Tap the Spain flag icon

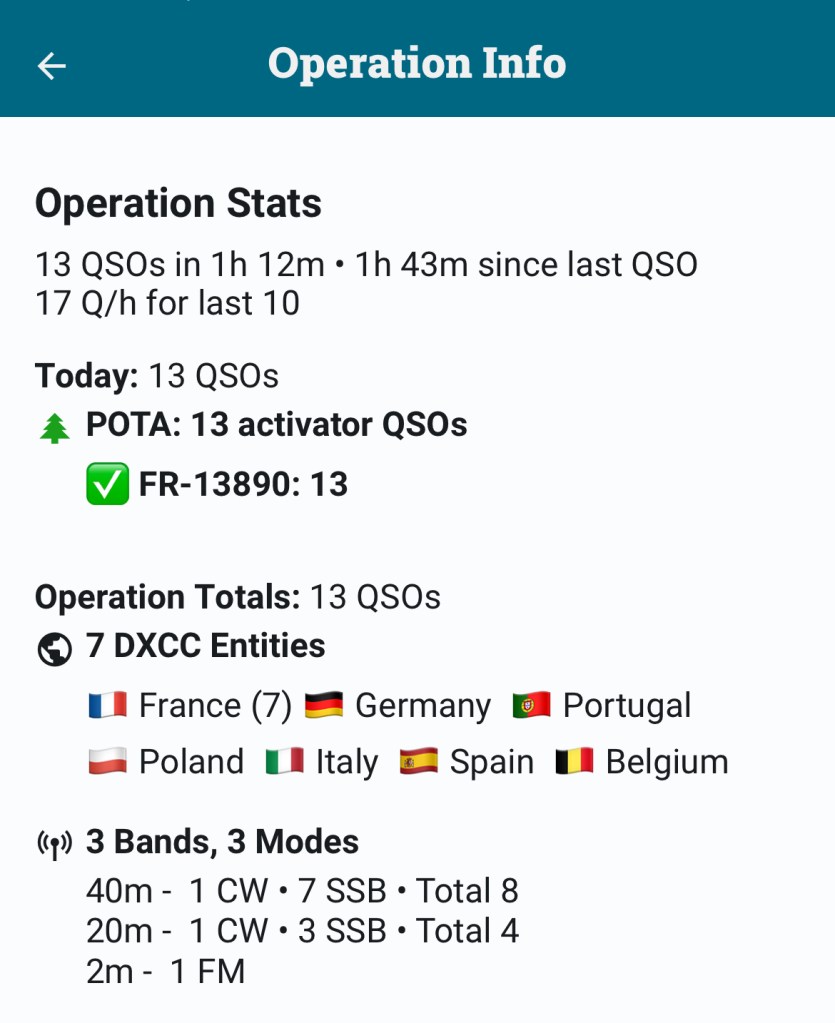[418, 762]
